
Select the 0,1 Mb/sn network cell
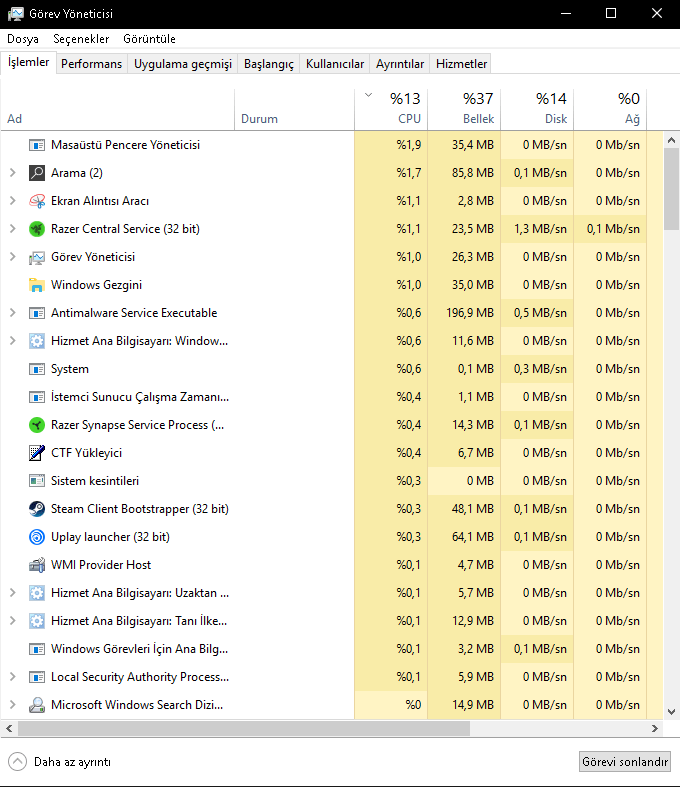pos(610,229)
